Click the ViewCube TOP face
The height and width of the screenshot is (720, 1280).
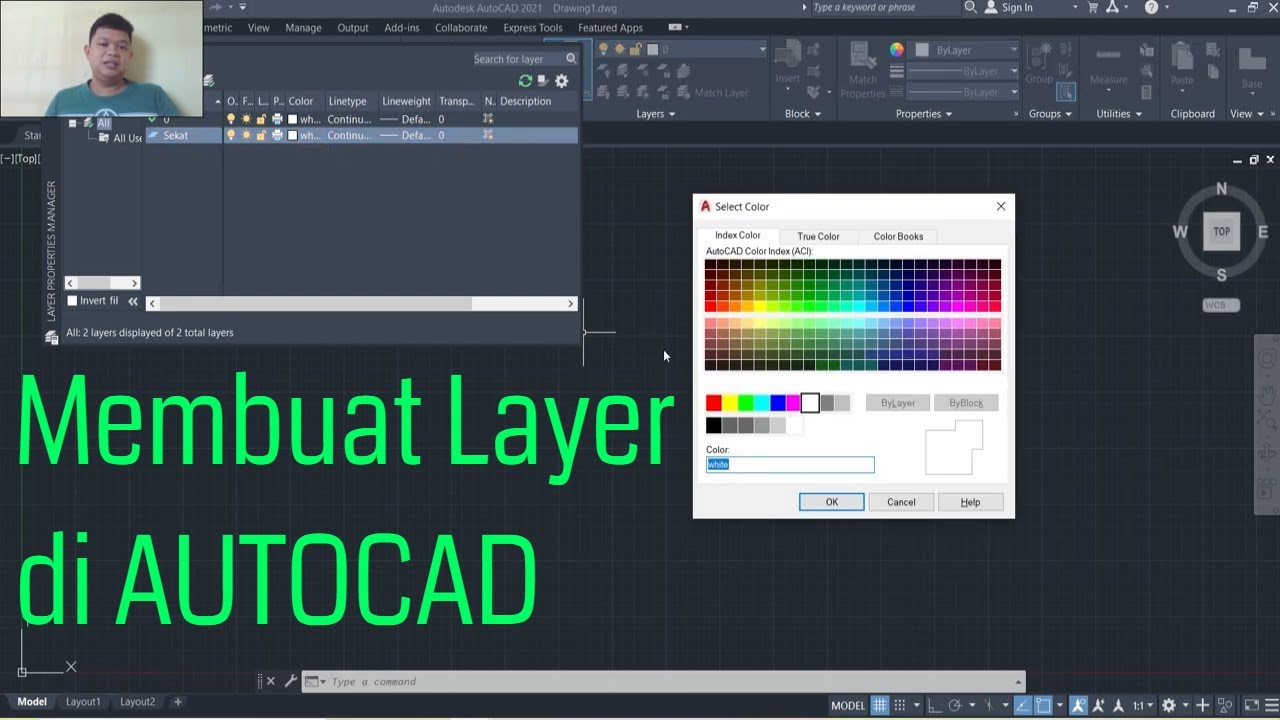coord(1221,231)
